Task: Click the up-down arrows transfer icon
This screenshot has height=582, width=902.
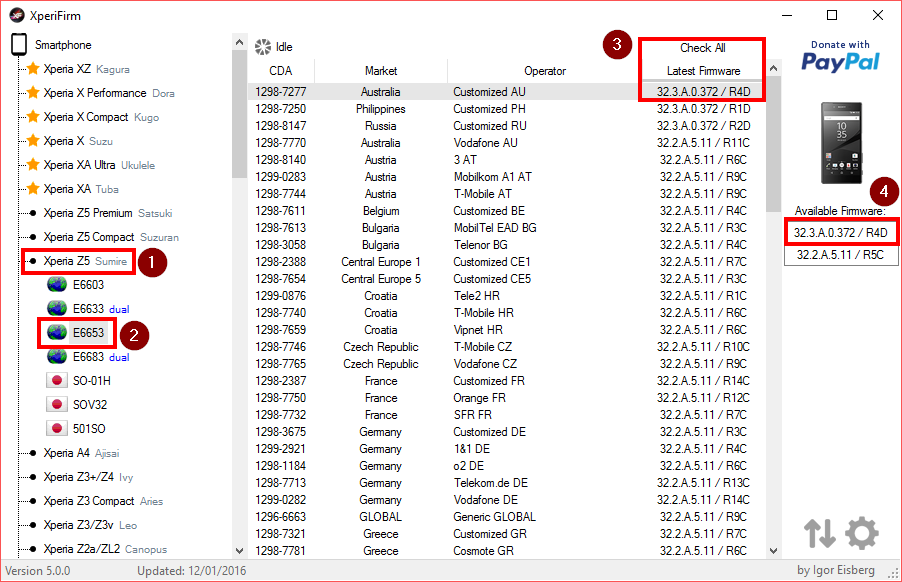Action: [819, 533]
